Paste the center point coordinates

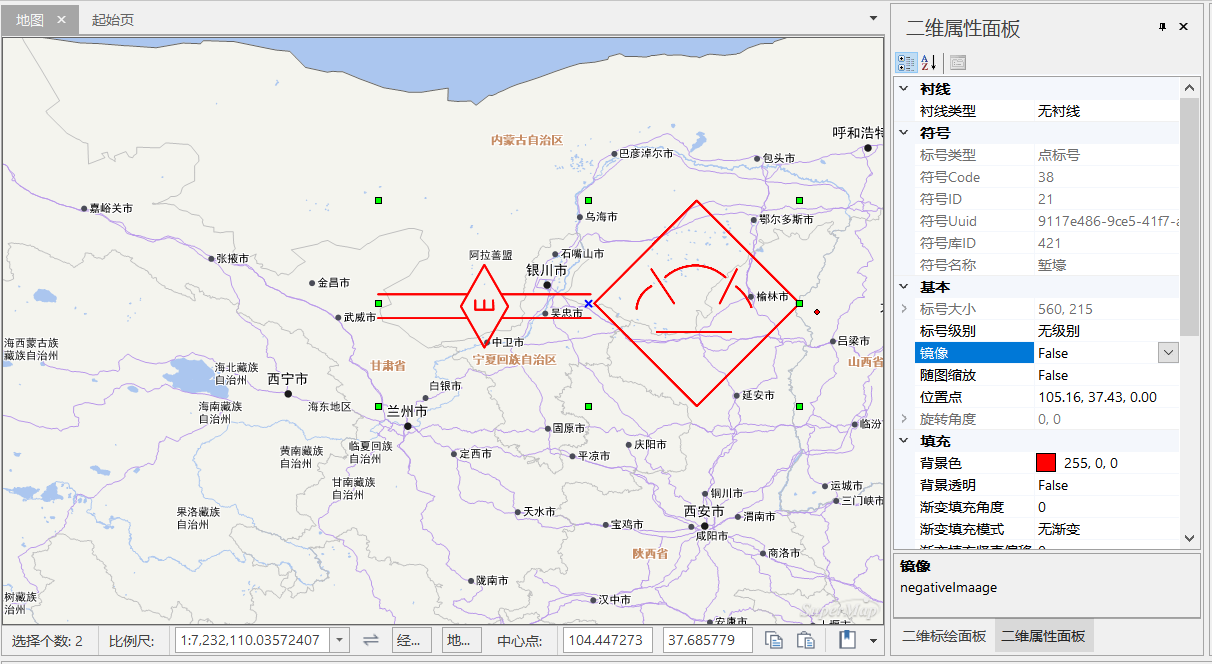click(805, 640)
